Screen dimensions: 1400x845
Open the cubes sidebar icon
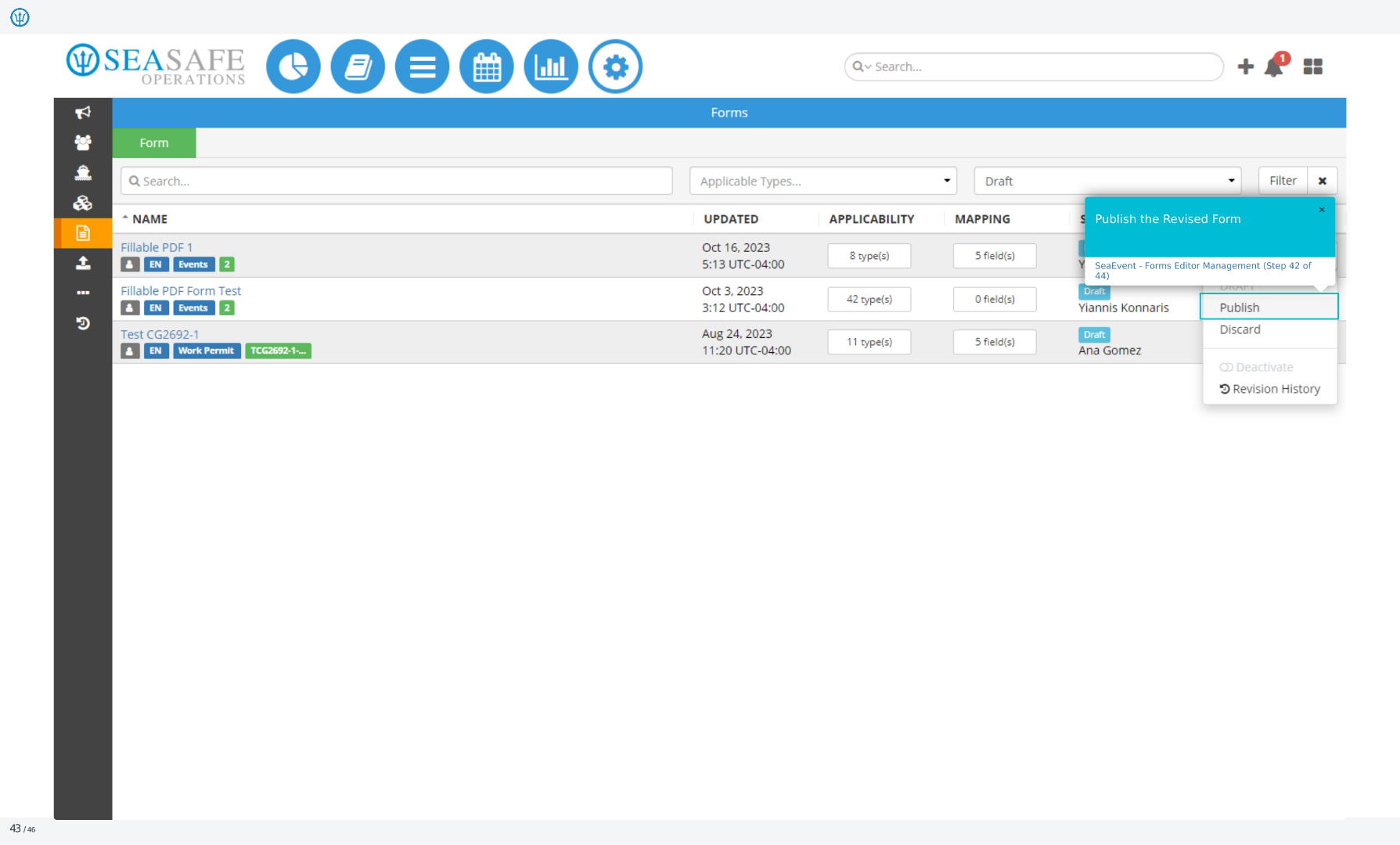(x=83, y=203)
